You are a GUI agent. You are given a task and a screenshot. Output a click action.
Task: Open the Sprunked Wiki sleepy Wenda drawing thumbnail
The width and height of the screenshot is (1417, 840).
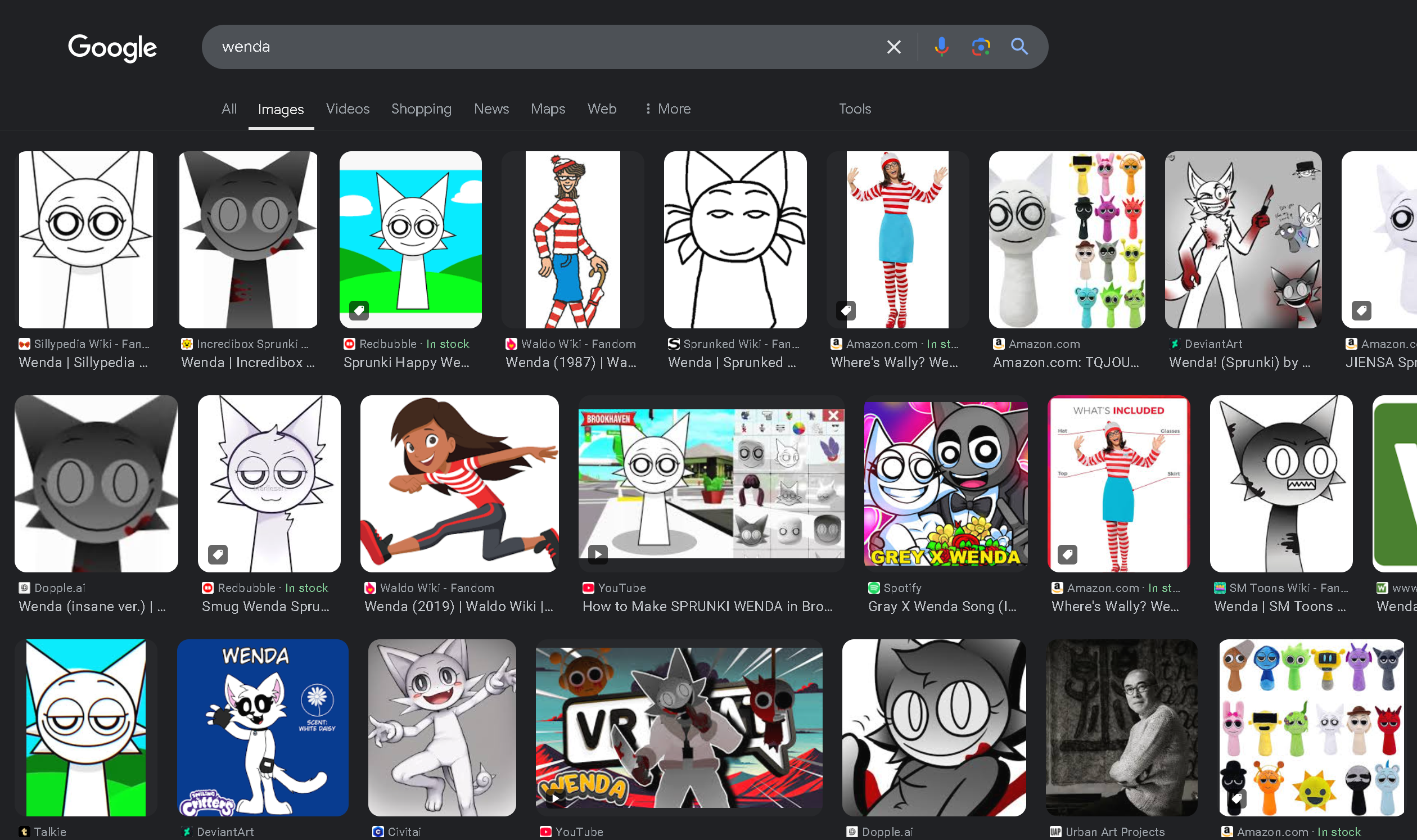click(x=735, y=240)
